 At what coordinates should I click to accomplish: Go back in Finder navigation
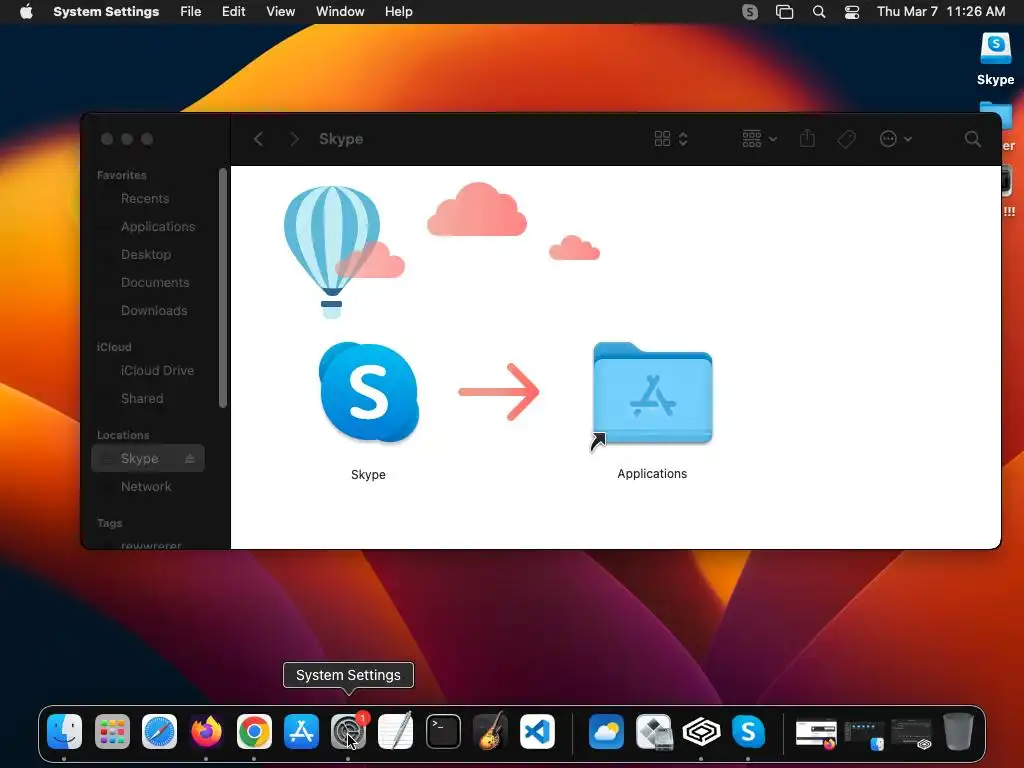coord(259,138)
